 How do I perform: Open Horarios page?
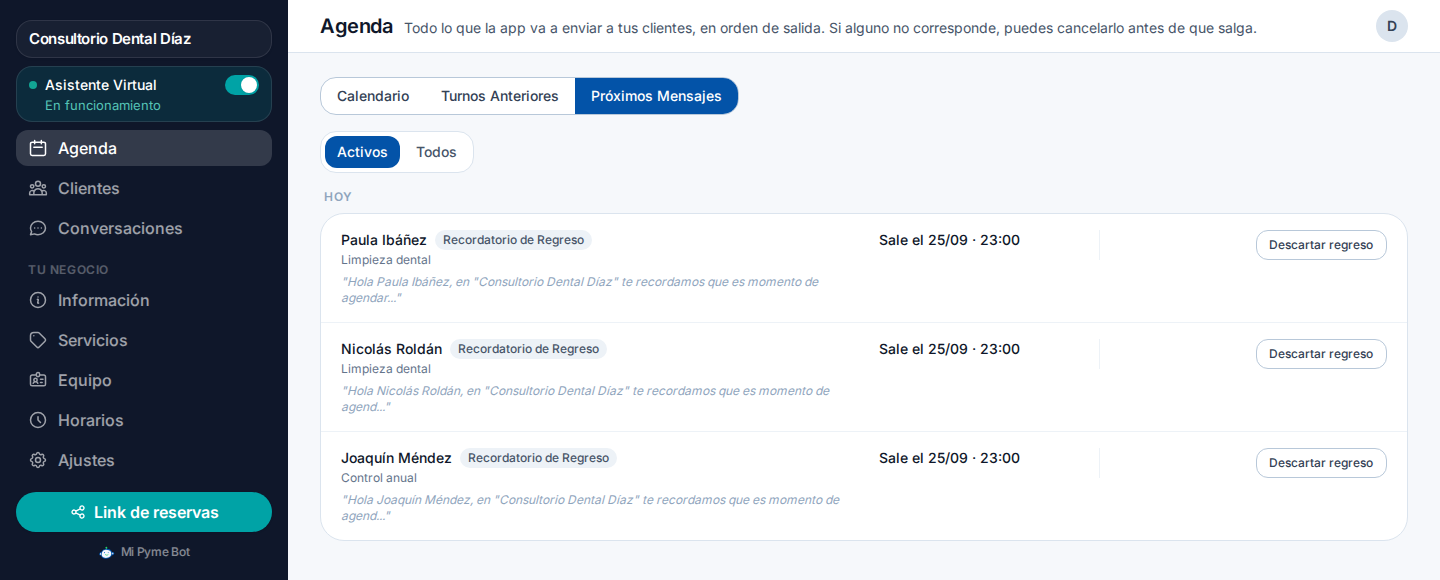[144, 420]
